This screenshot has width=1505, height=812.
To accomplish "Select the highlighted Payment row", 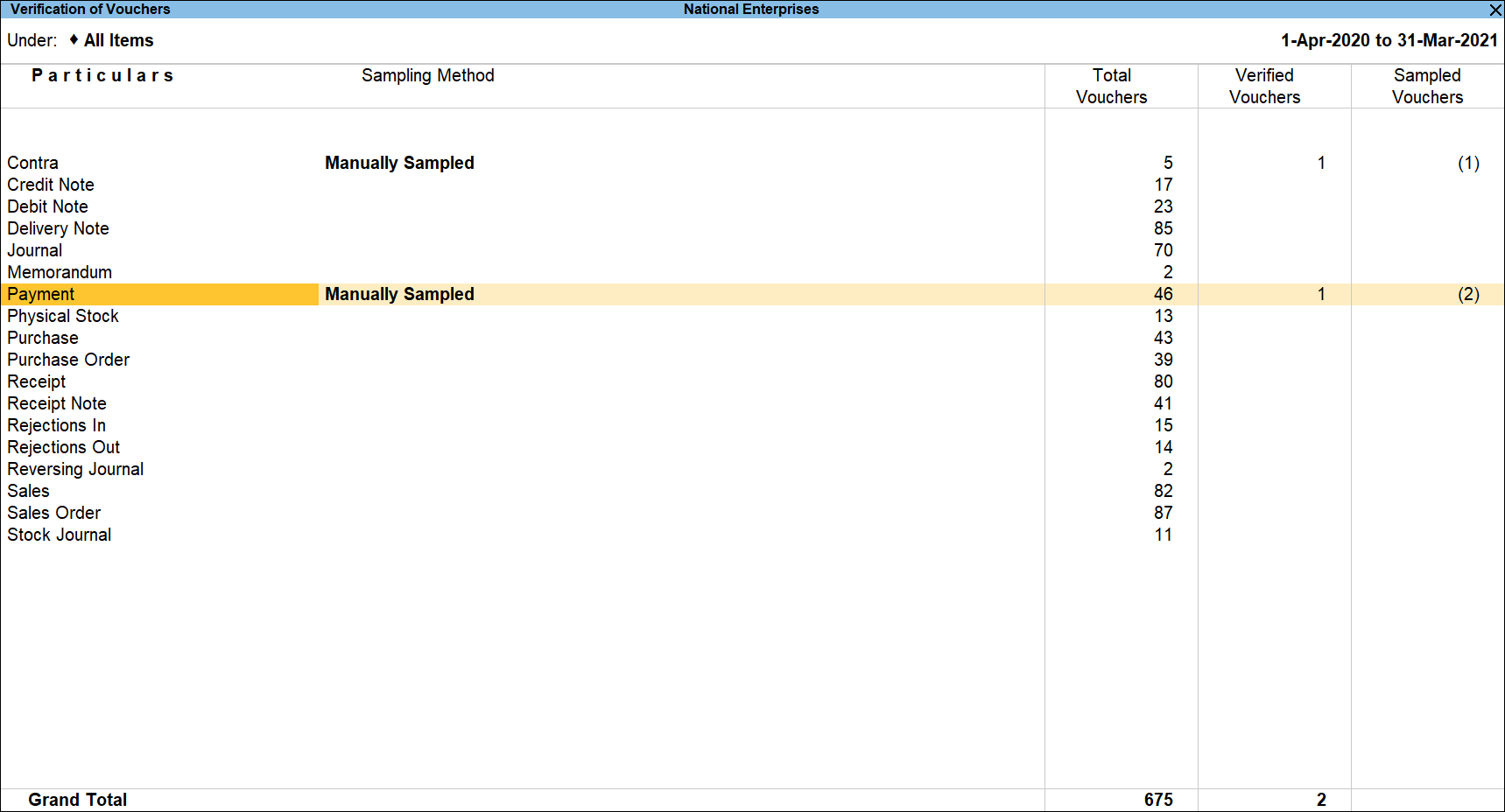I will pyautogui.click(x=41, y=294).
